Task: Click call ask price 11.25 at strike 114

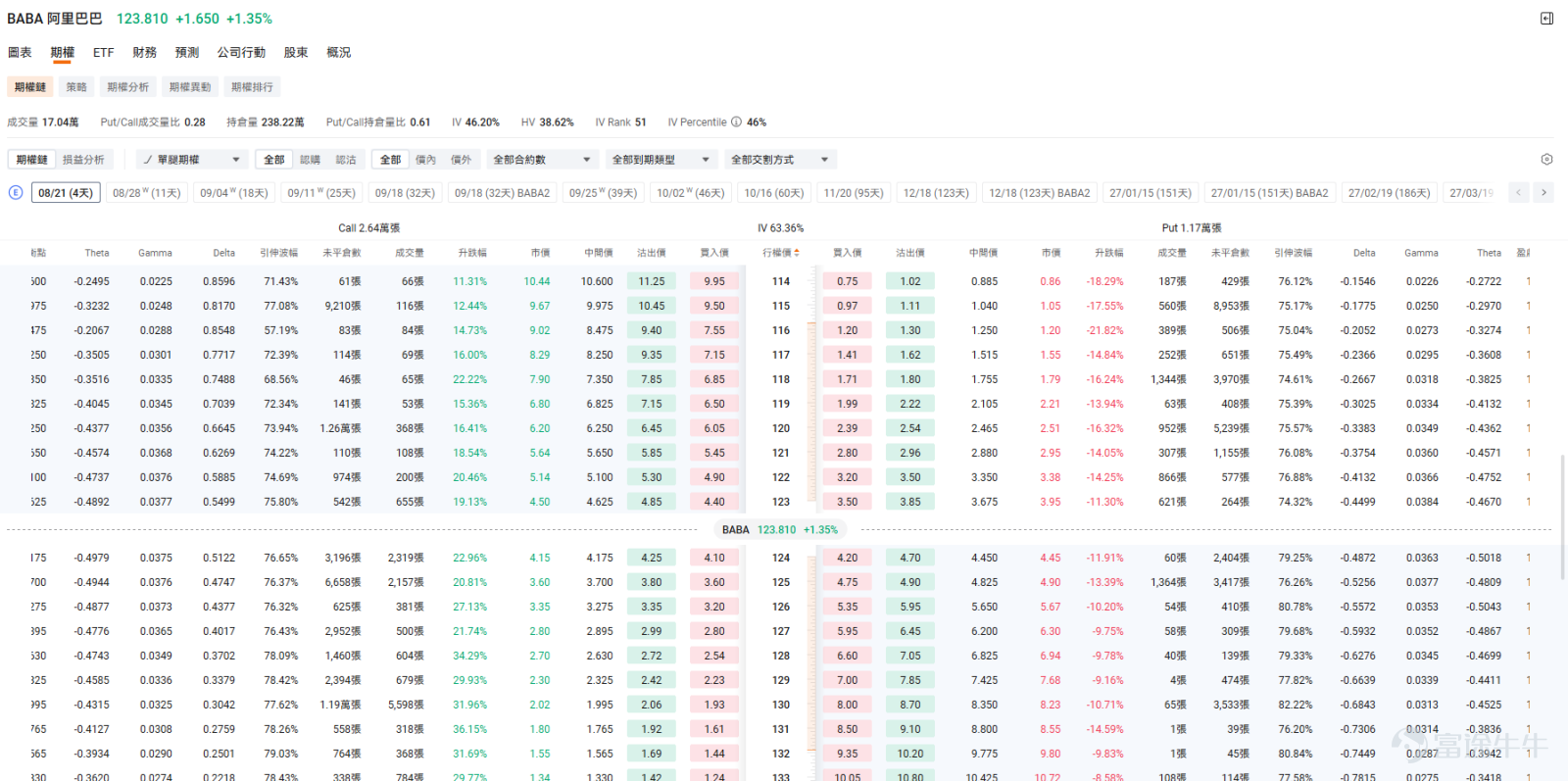Action: pos(652,281)
